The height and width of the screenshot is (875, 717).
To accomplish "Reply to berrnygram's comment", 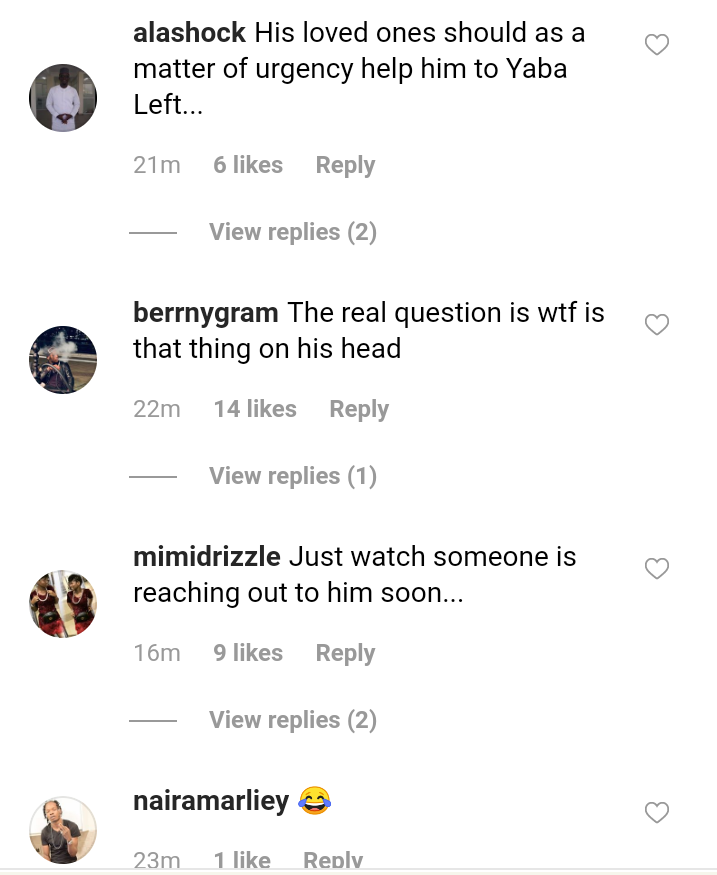I will (x=359, y=409).
